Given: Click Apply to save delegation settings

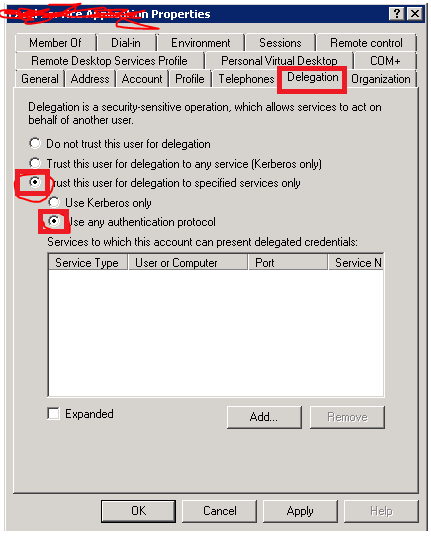Looking at the screenshot, I should coord(300,511).
